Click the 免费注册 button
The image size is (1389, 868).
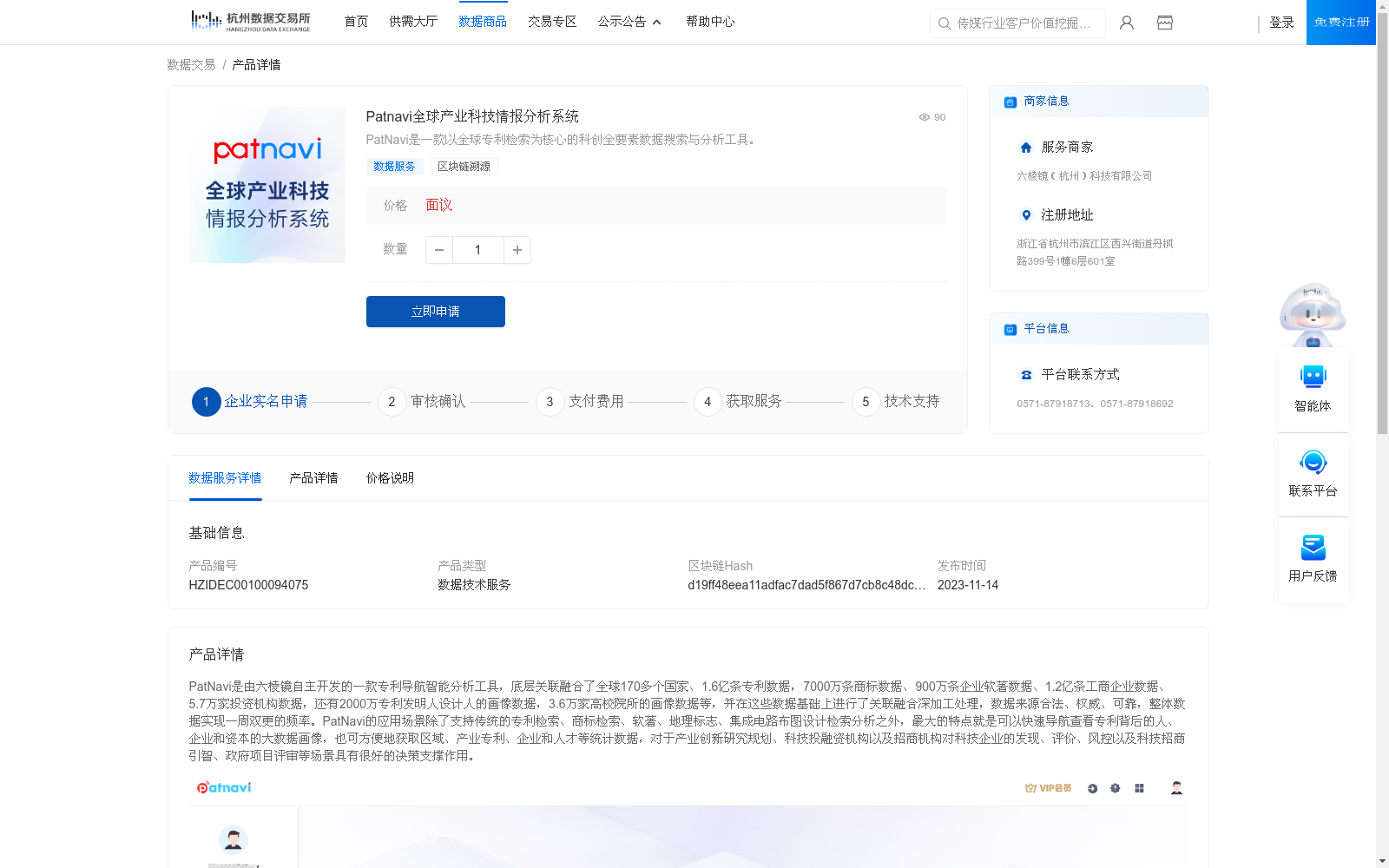1341,23
